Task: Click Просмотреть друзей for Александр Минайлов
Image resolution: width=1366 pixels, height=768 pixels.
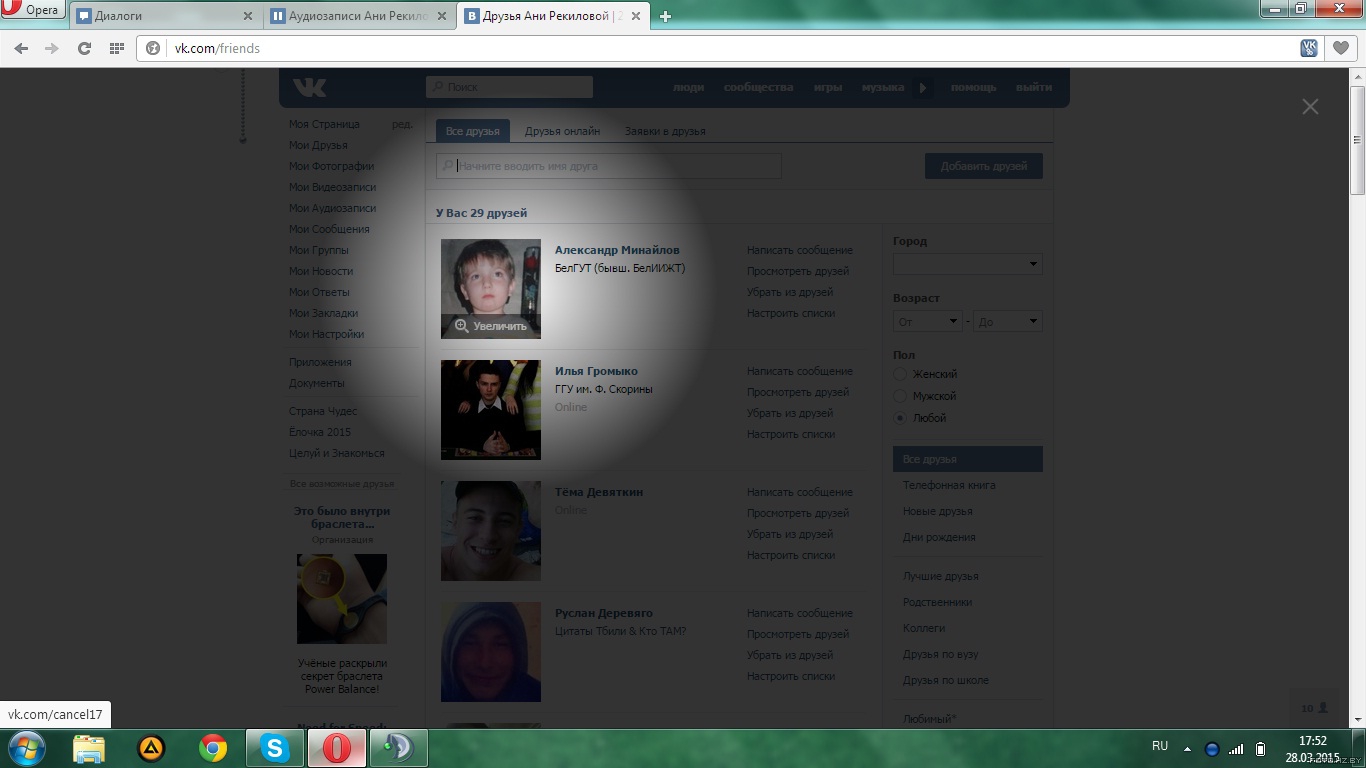Action: [797, 271]
